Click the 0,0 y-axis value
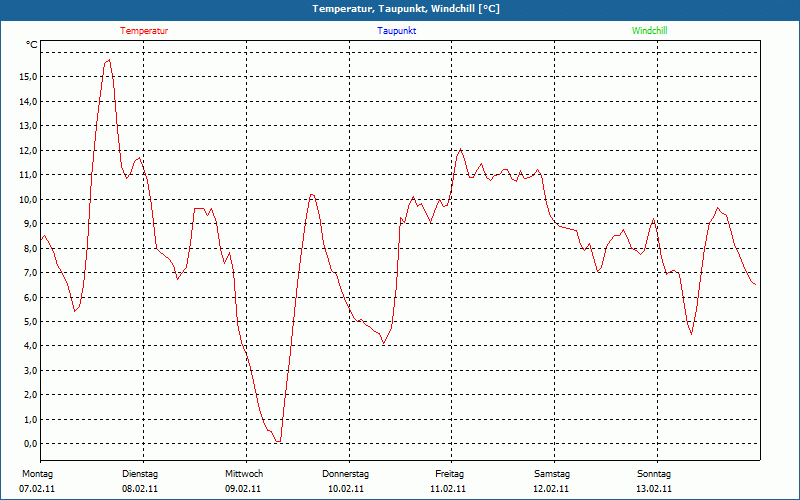 coord(30,443)
